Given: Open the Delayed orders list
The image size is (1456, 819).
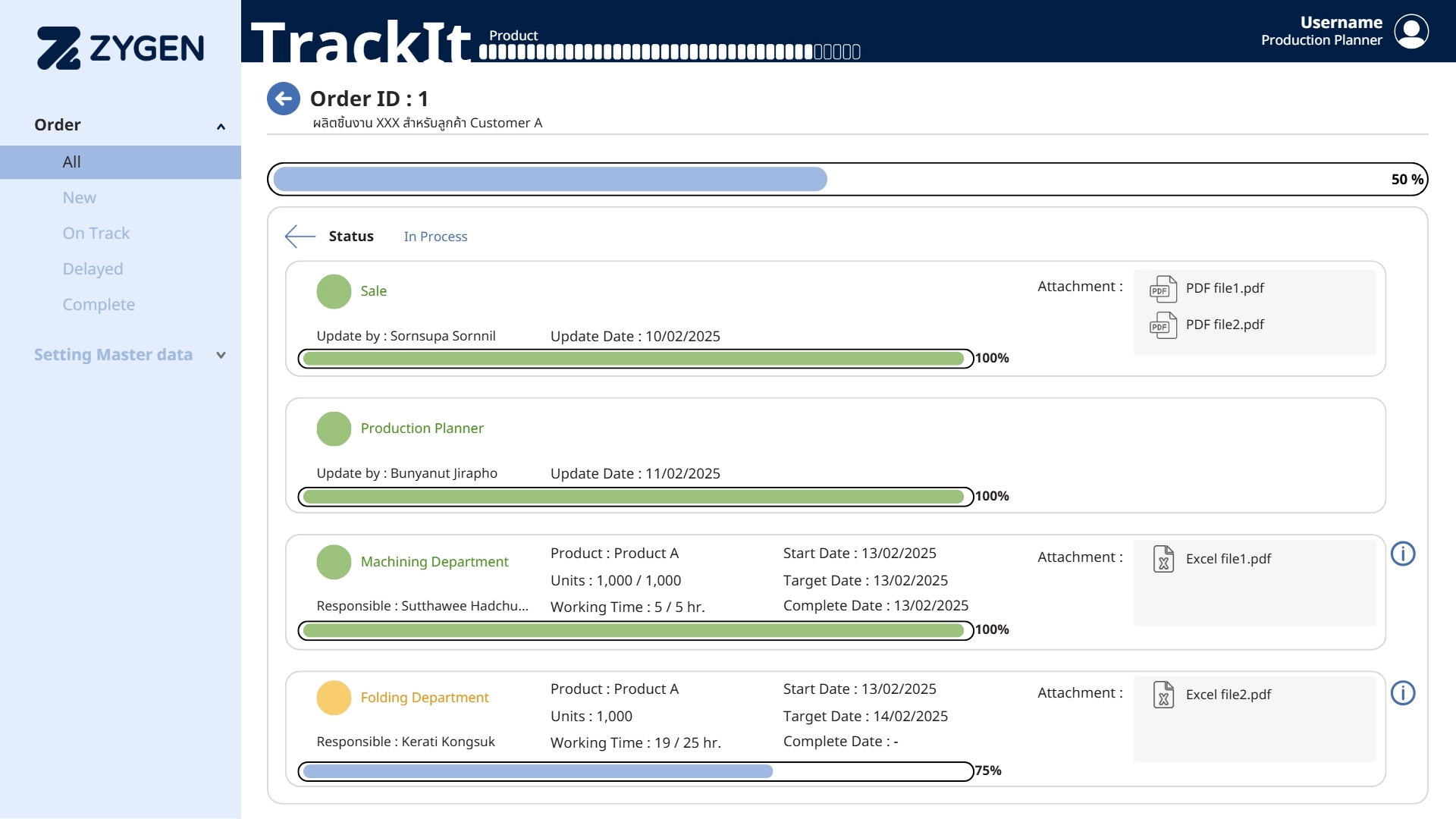Looking at the screenshot, I should click(x=93, y=269).
